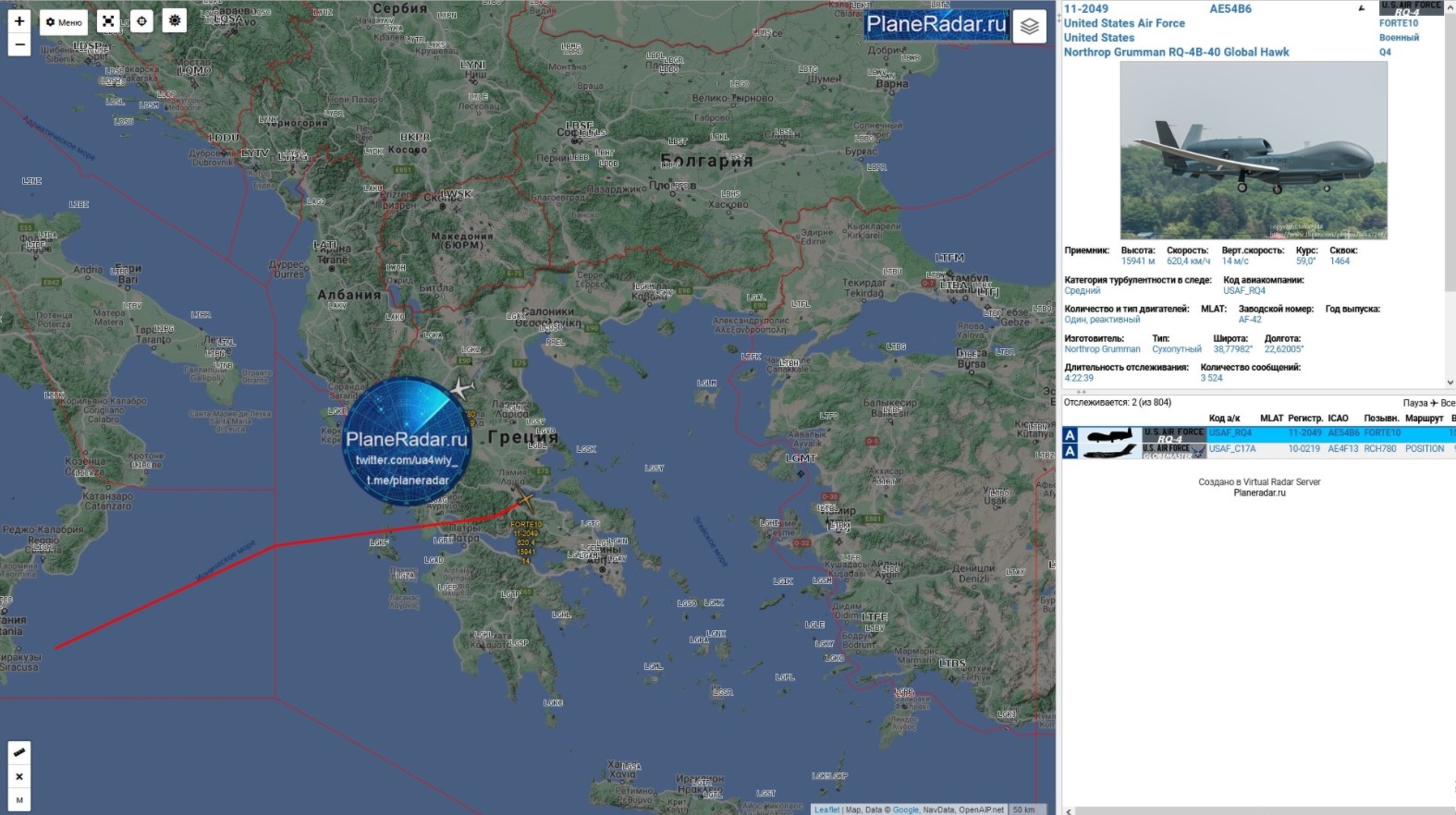
Task: Sort the list by ICAO column
Action: [x=1338, y=419]
